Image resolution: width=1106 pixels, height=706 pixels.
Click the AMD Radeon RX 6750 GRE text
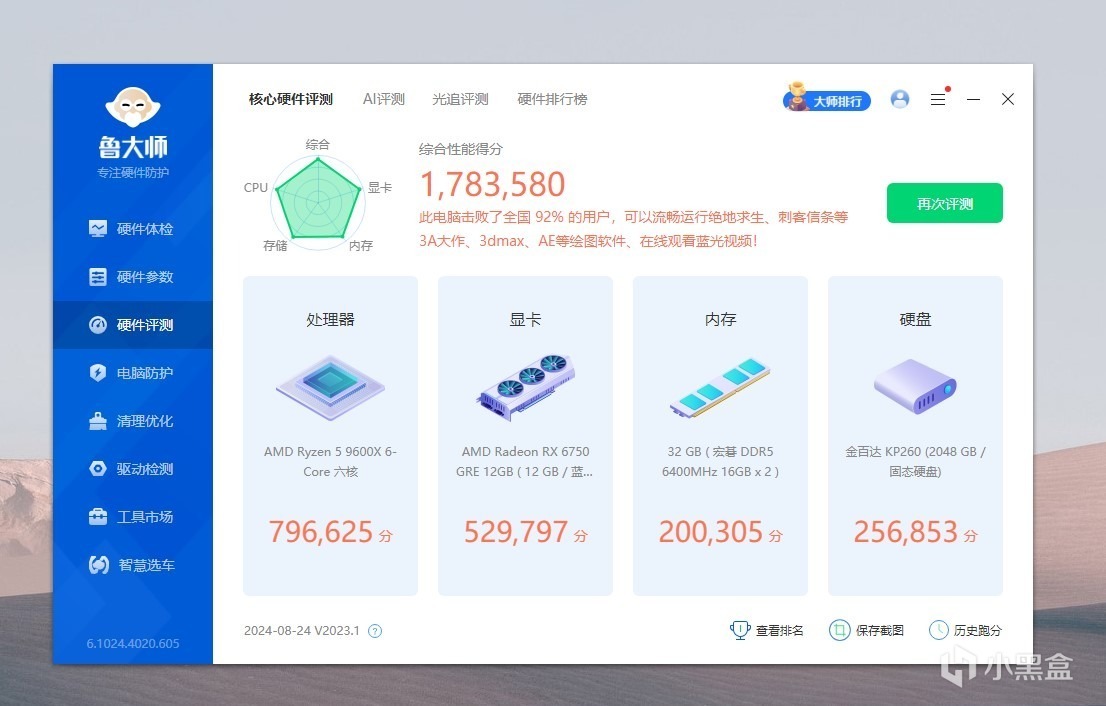tap(525, 461)
